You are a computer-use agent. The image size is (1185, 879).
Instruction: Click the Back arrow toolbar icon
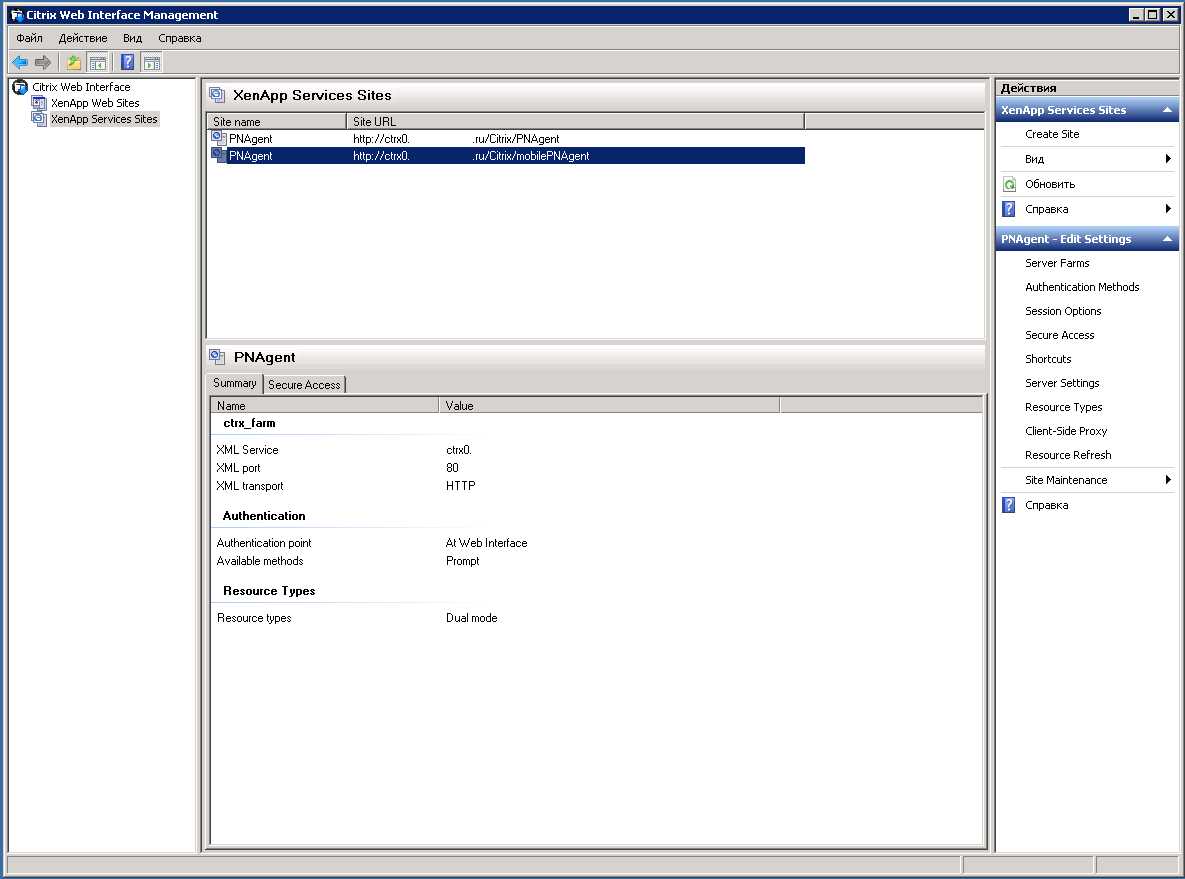click(20, 63)
